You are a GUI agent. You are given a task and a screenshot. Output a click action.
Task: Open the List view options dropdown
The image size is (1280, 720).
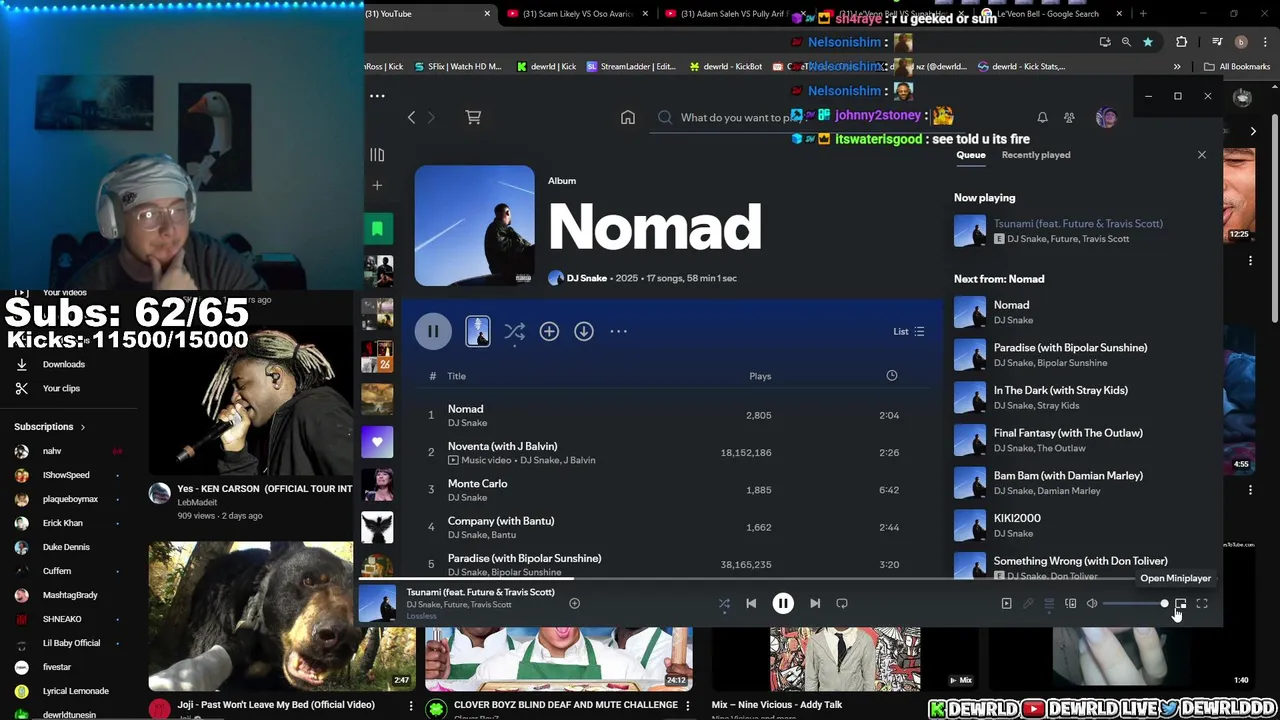click(908, 332)
